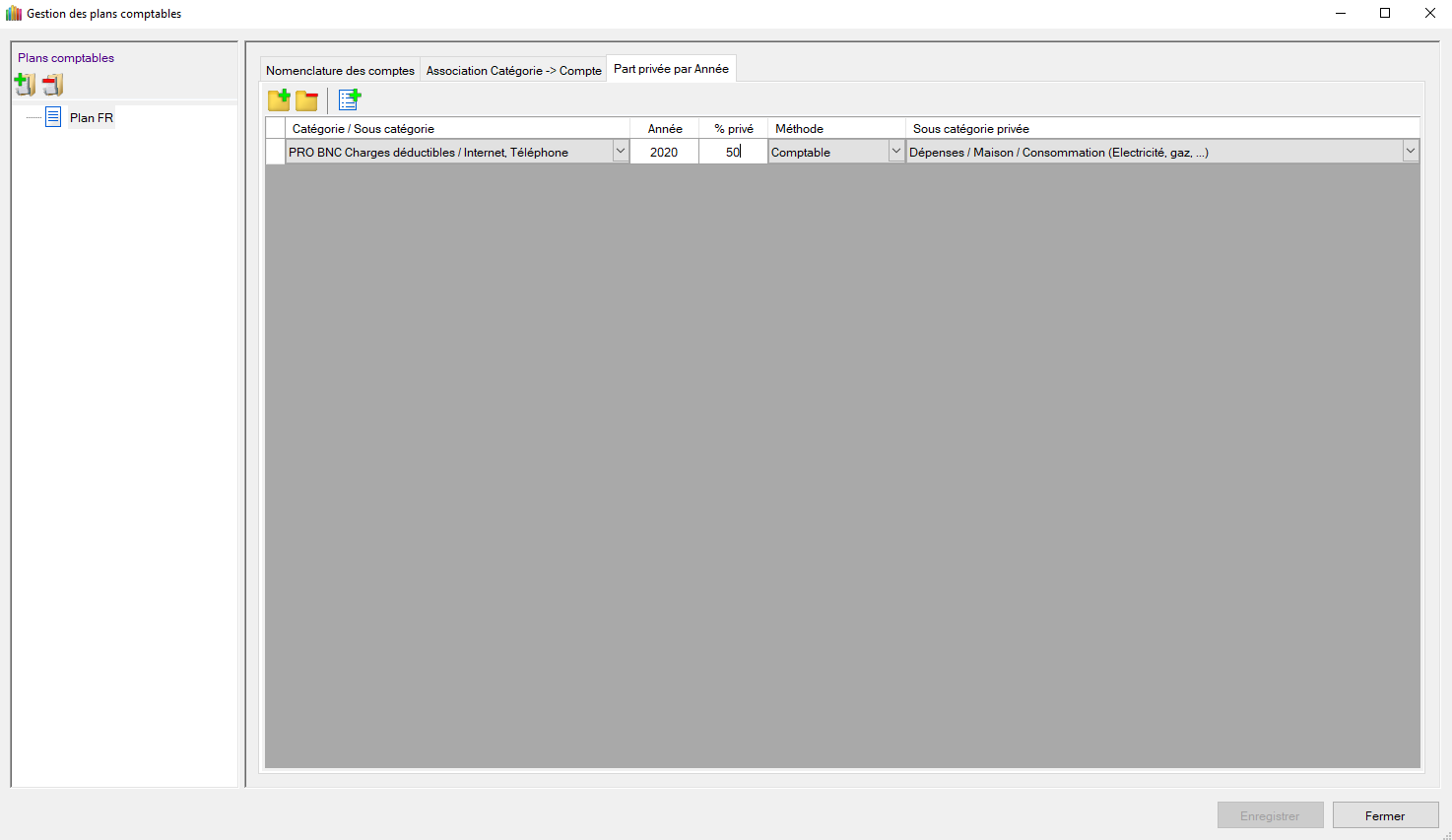The height and width of the screenshot is (840, 1452).
Task: Switch to Nomenclature des comptes tab
Action: click(x=340, y=71)
